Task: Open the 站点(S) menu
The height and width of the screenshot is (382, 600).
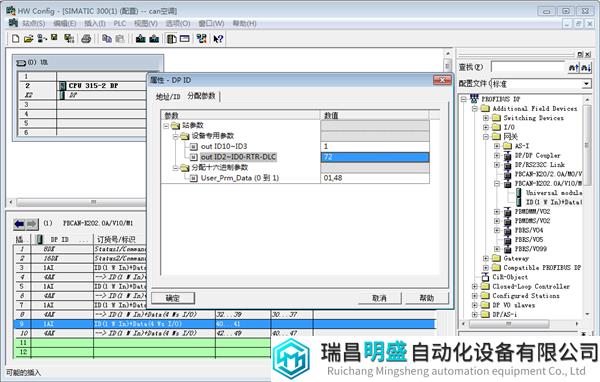Action: (x=33, y=24)
